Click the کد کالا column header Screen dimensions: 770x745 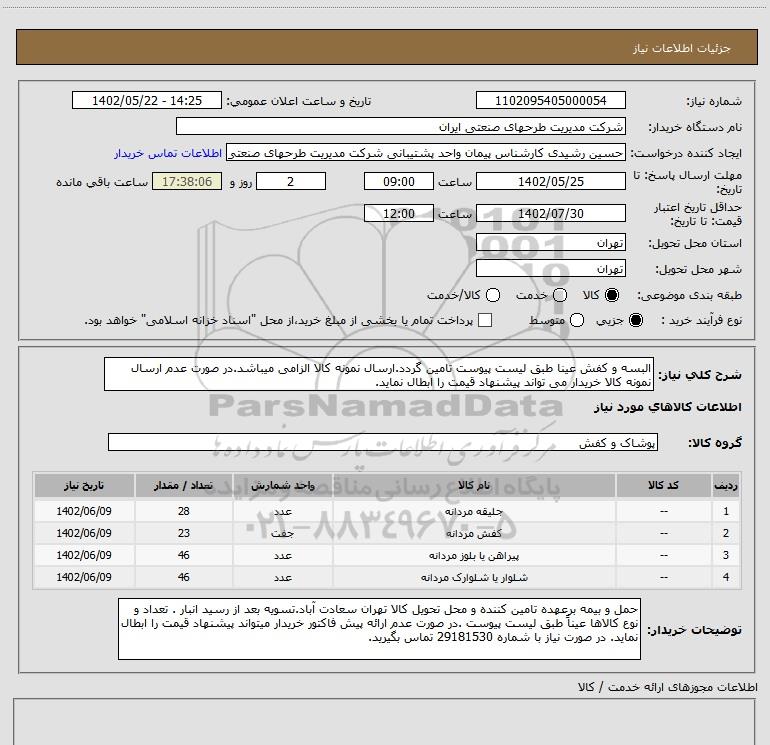(663, 486)
